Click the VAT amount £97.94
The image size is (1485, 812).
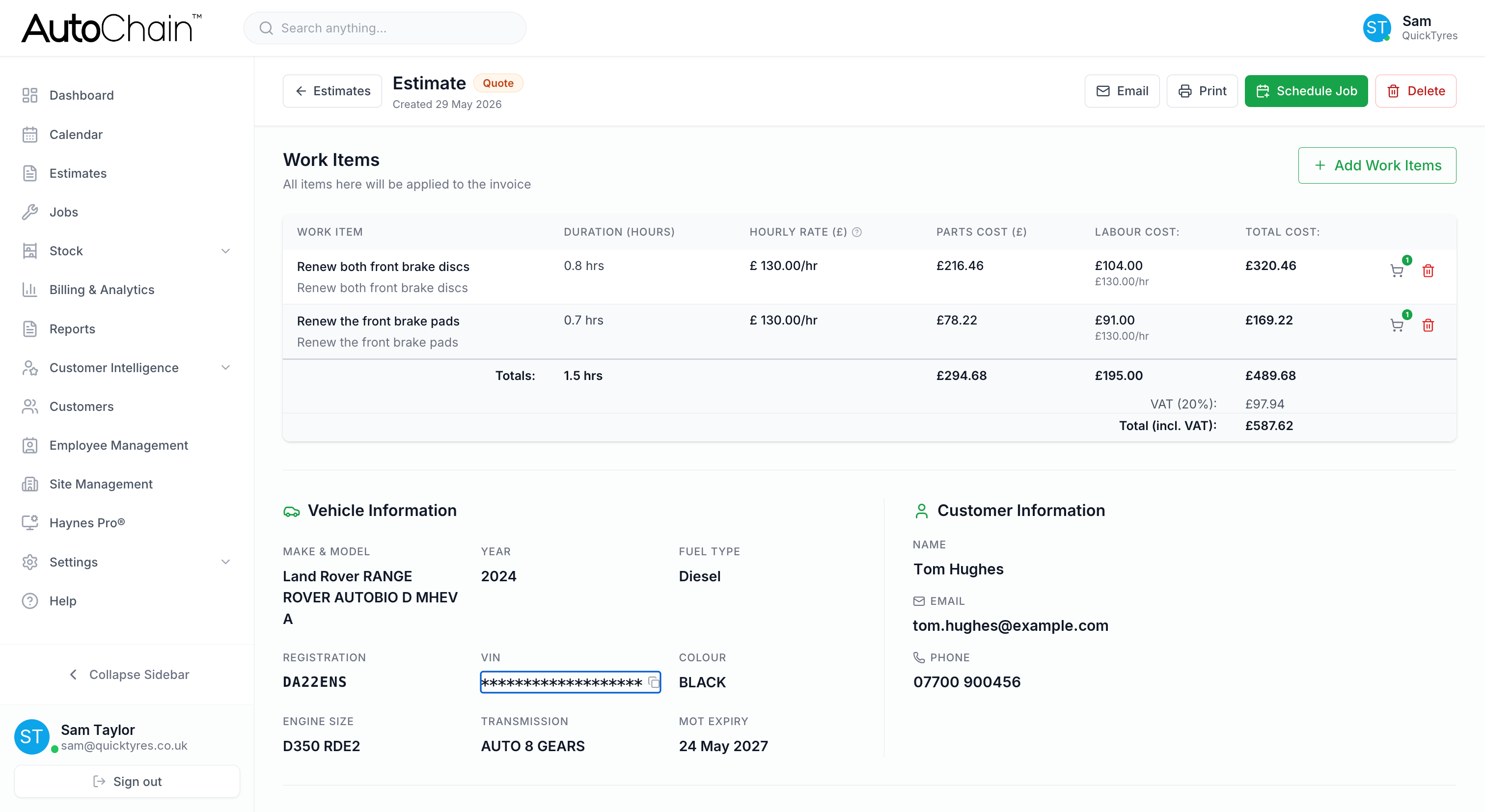[1265, 404]
